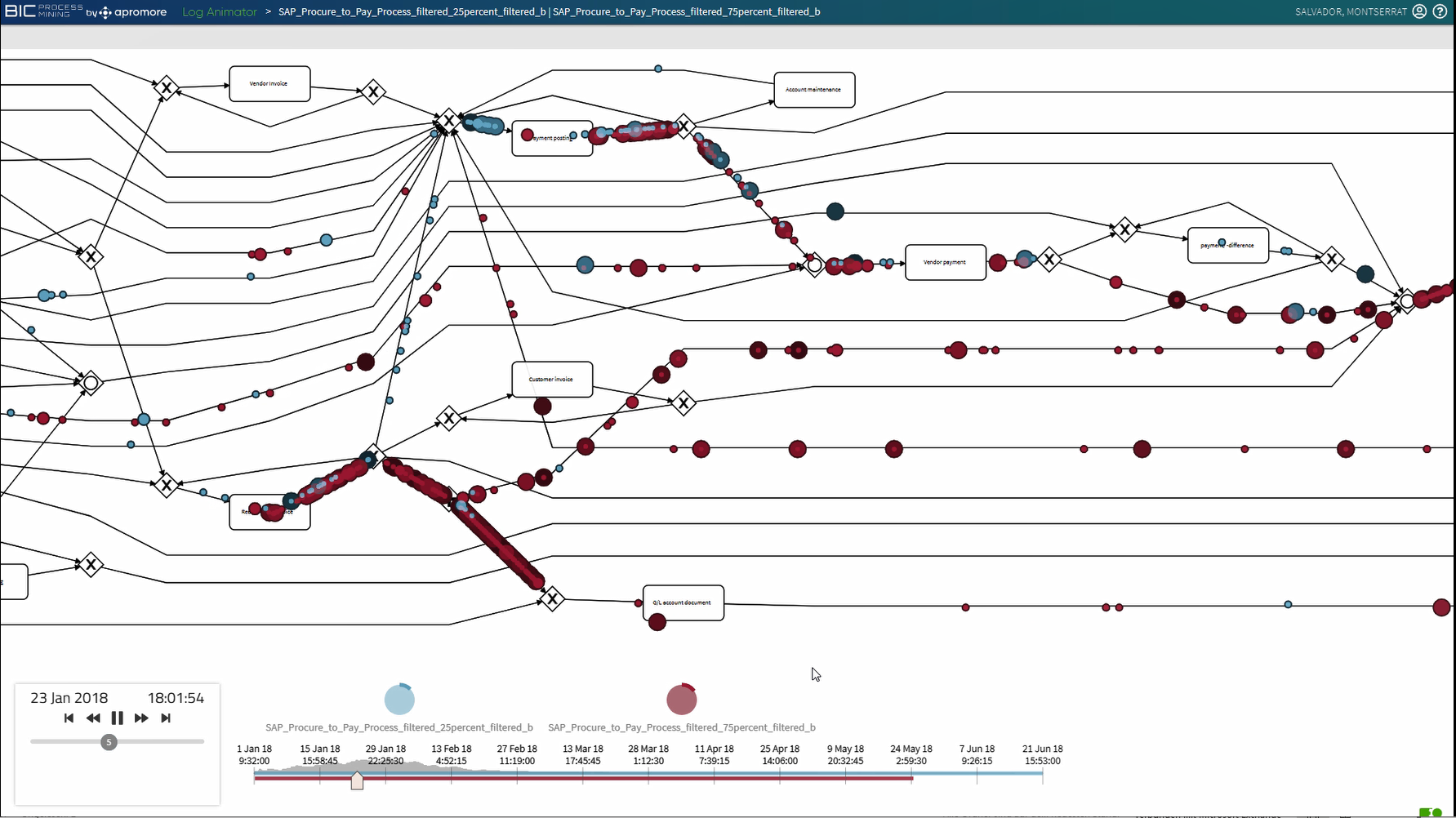The height and width of the screenshot is (818, 1456).
Task: Open the help question mark icon
Action: pos(1439,11)
